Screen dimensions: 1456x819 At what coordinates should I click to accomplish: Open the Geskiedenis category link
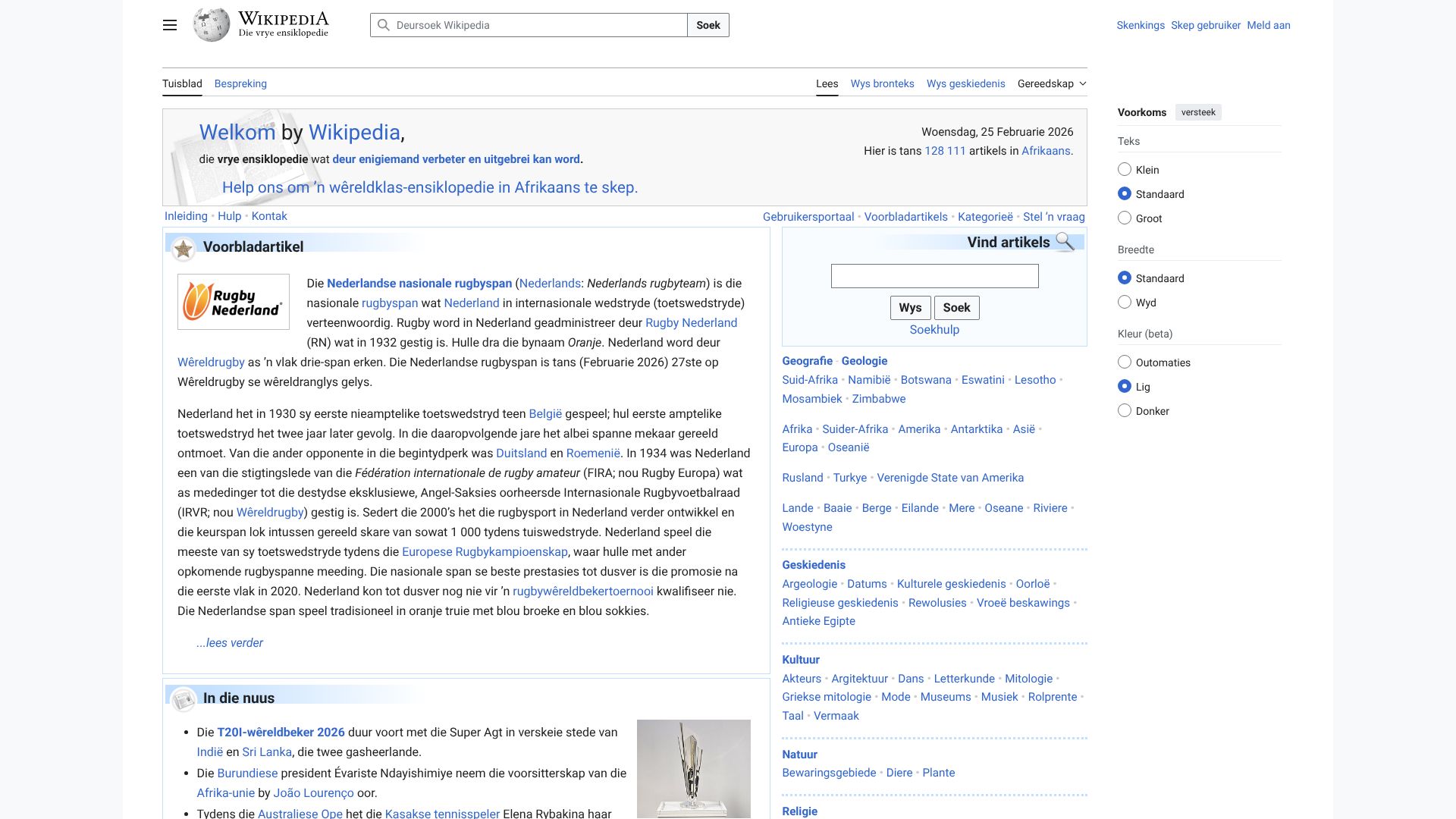(814, 565)
